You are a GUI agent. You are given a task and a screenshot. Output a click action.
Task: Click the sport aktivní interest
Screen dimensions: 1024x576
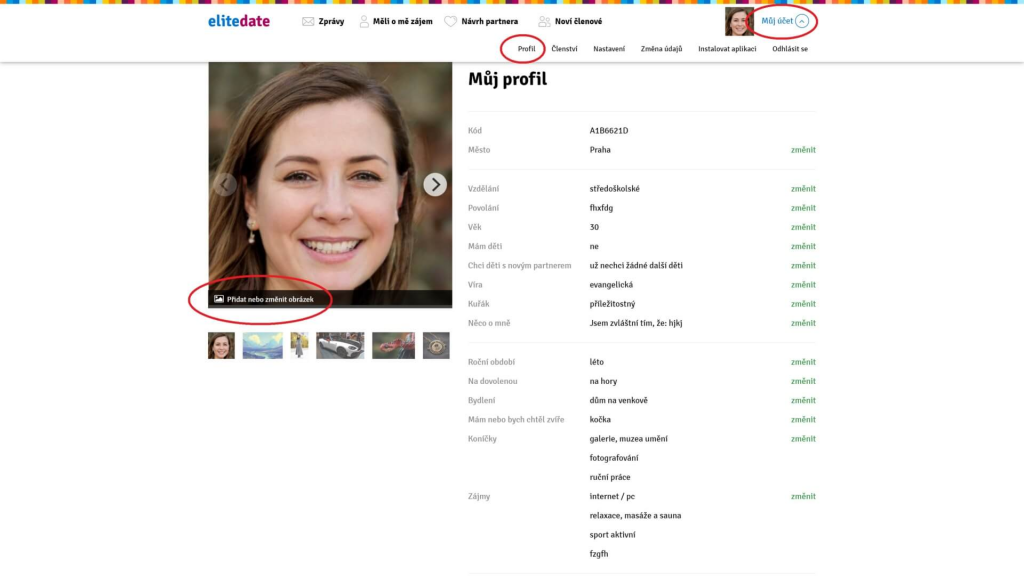pos(612,535)
